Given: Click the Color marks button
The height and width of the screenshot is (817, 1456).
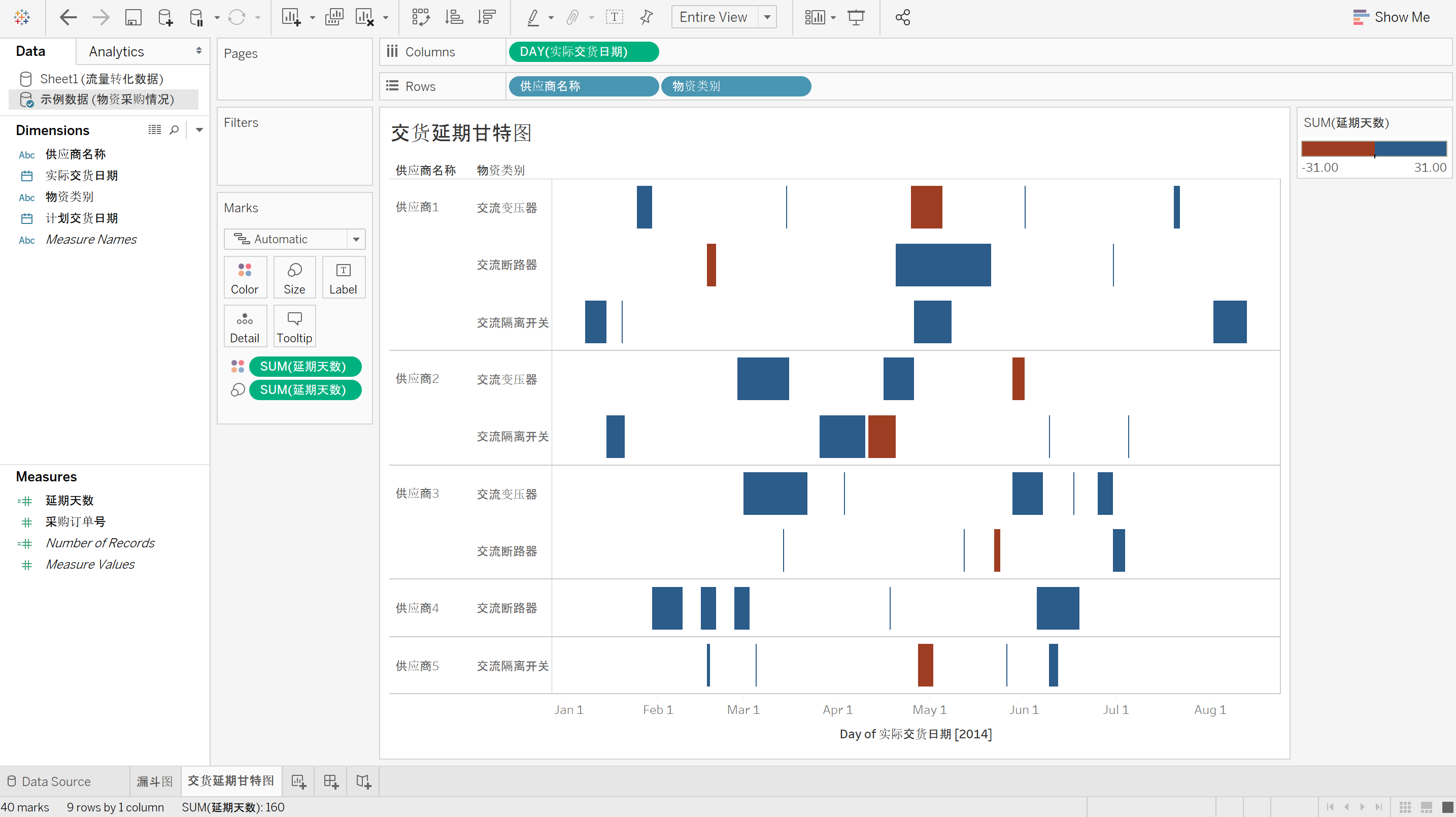Looking at the screenshot, I should pyautogui.click(x=244, y=278).
